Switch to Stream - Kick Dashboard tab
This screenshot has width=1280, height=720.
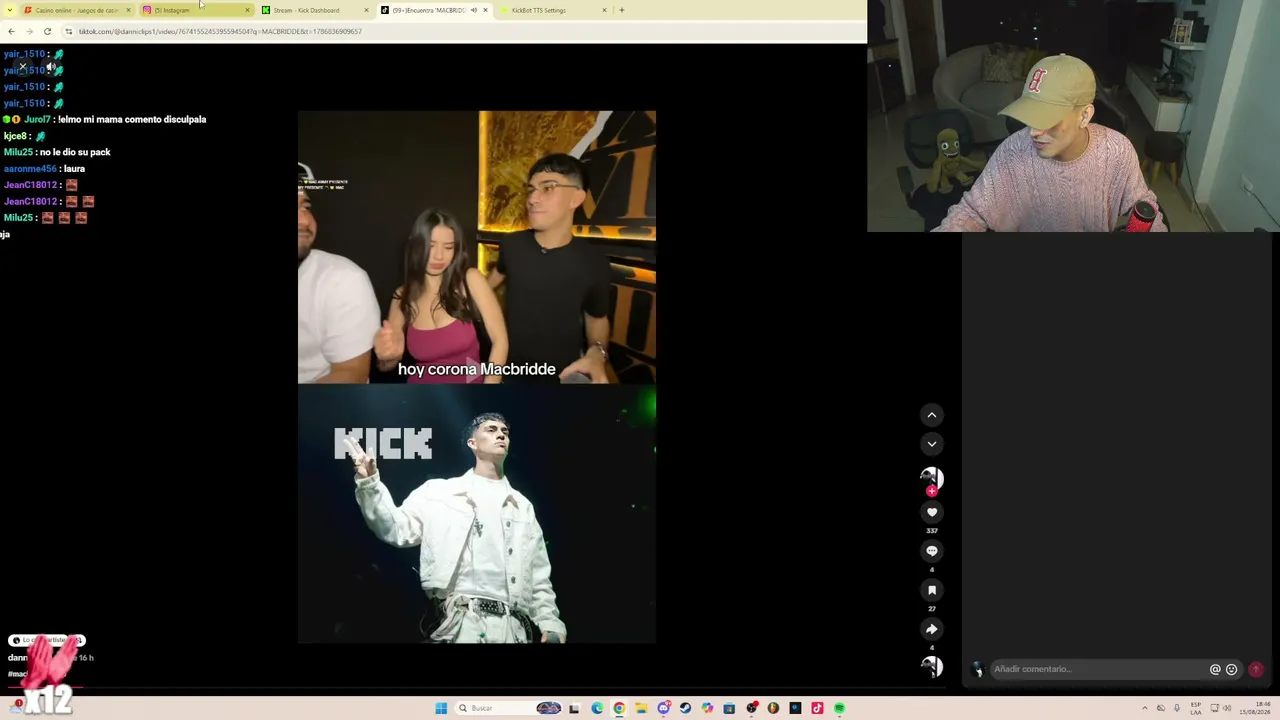click(316, 10)
